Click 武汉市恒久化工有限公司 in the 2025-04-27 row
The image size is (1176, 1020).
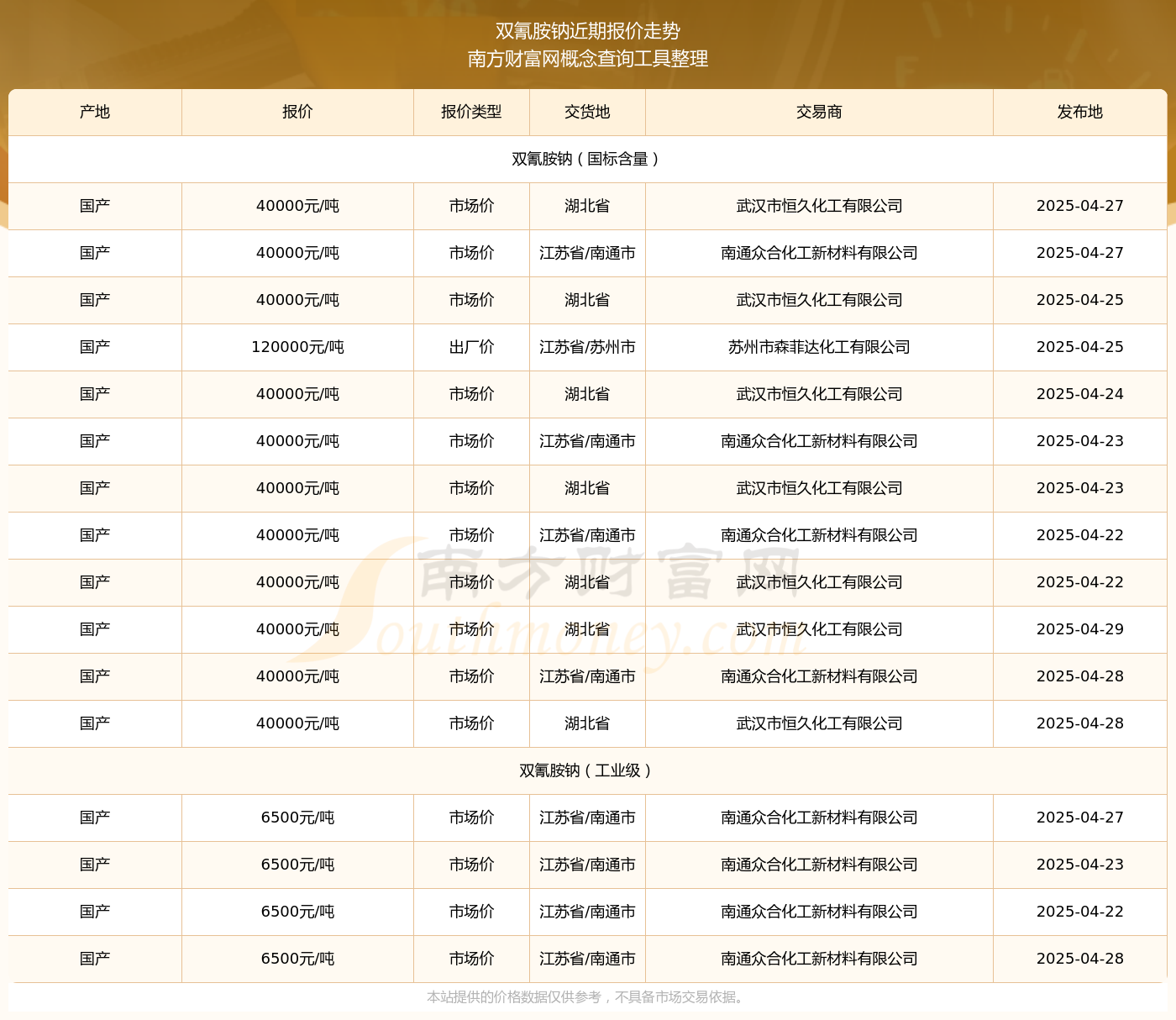[819, 206]
